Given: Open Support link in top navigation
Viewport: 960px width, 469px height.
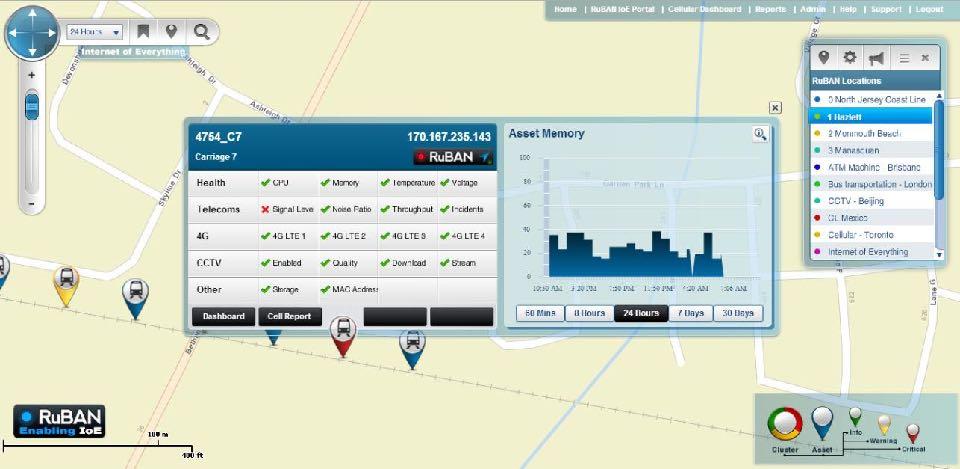Looking at the screenshot, I should [886, 9].
